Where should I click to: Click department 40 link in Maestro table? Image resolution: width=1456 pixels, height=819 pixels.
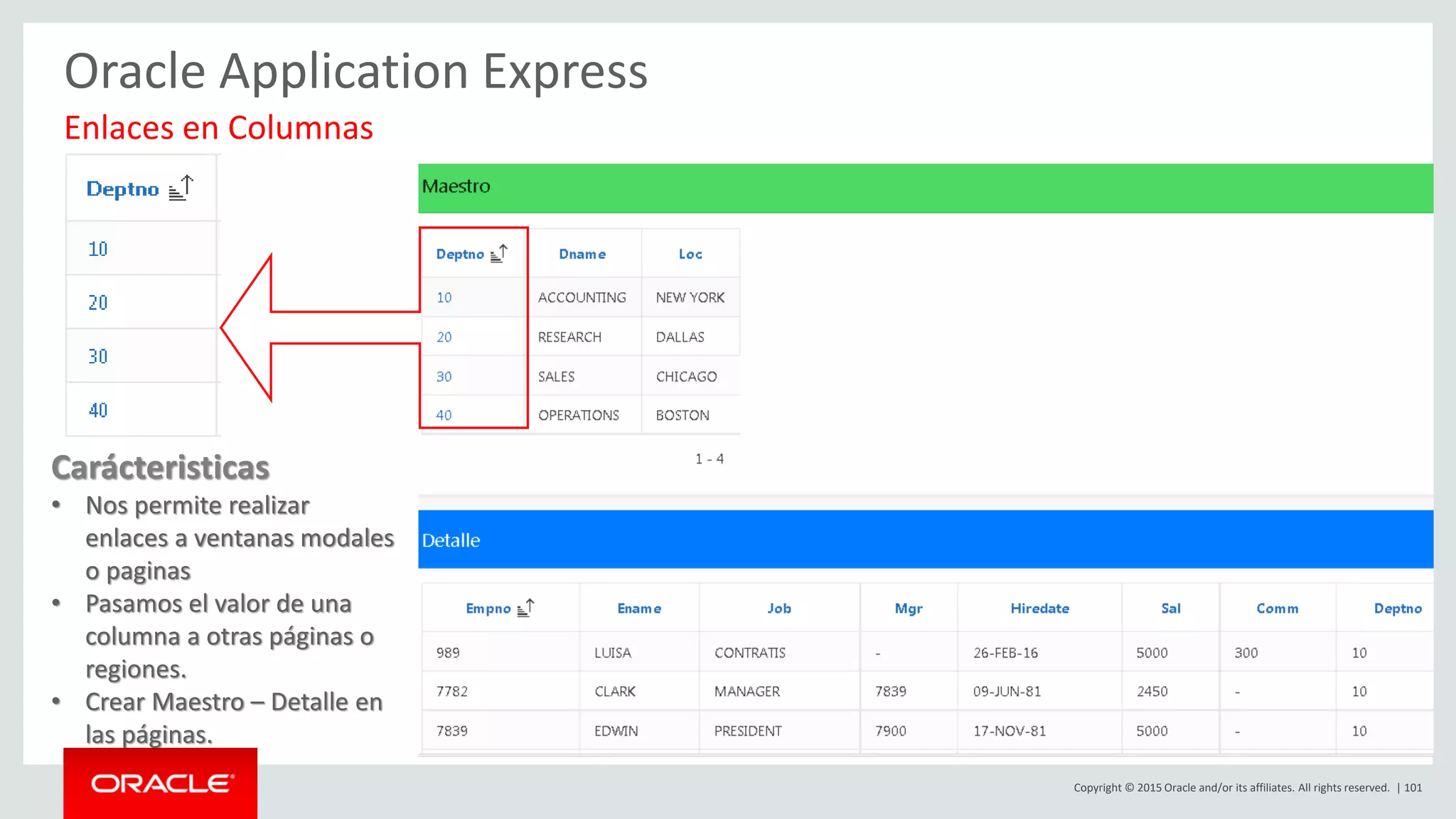coord(444,415)
